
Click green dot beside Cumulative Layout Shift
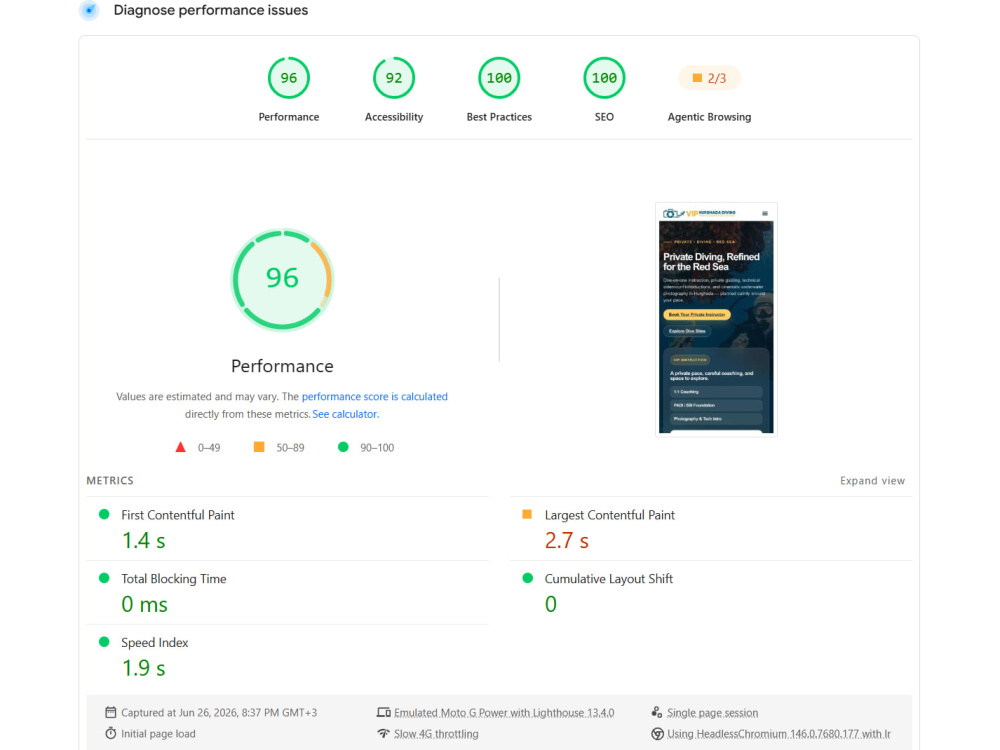point(527,578)
